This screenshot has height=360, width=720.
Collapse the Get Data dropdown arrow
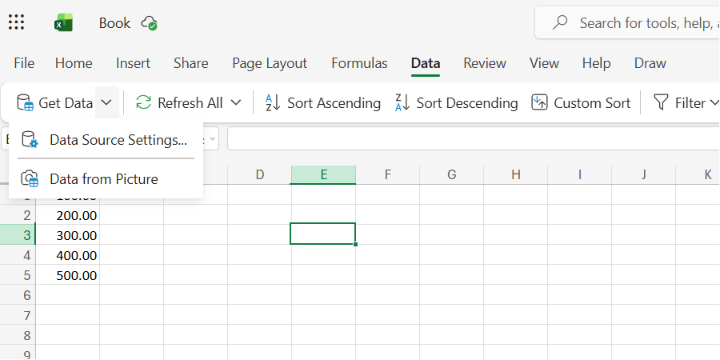coord(107,102)
